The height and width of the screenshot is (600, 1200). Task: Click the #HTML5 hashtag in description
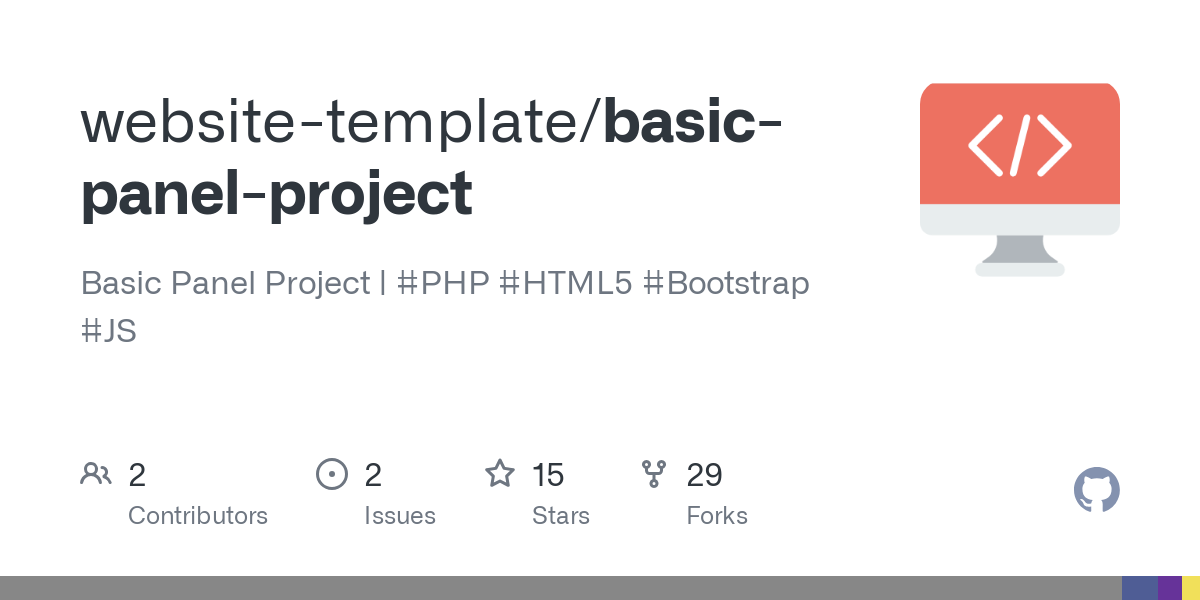point(566,283)
